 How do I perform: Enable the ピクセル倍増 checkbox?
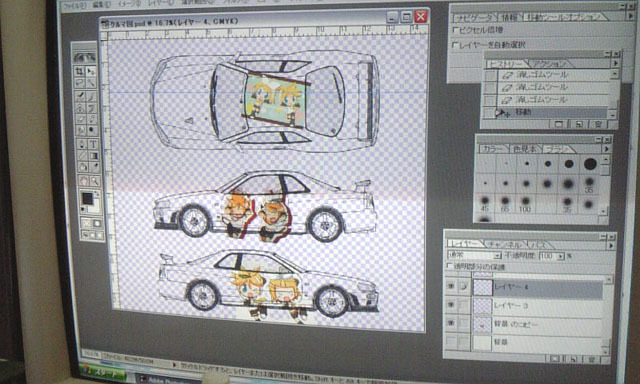point(456,30)
